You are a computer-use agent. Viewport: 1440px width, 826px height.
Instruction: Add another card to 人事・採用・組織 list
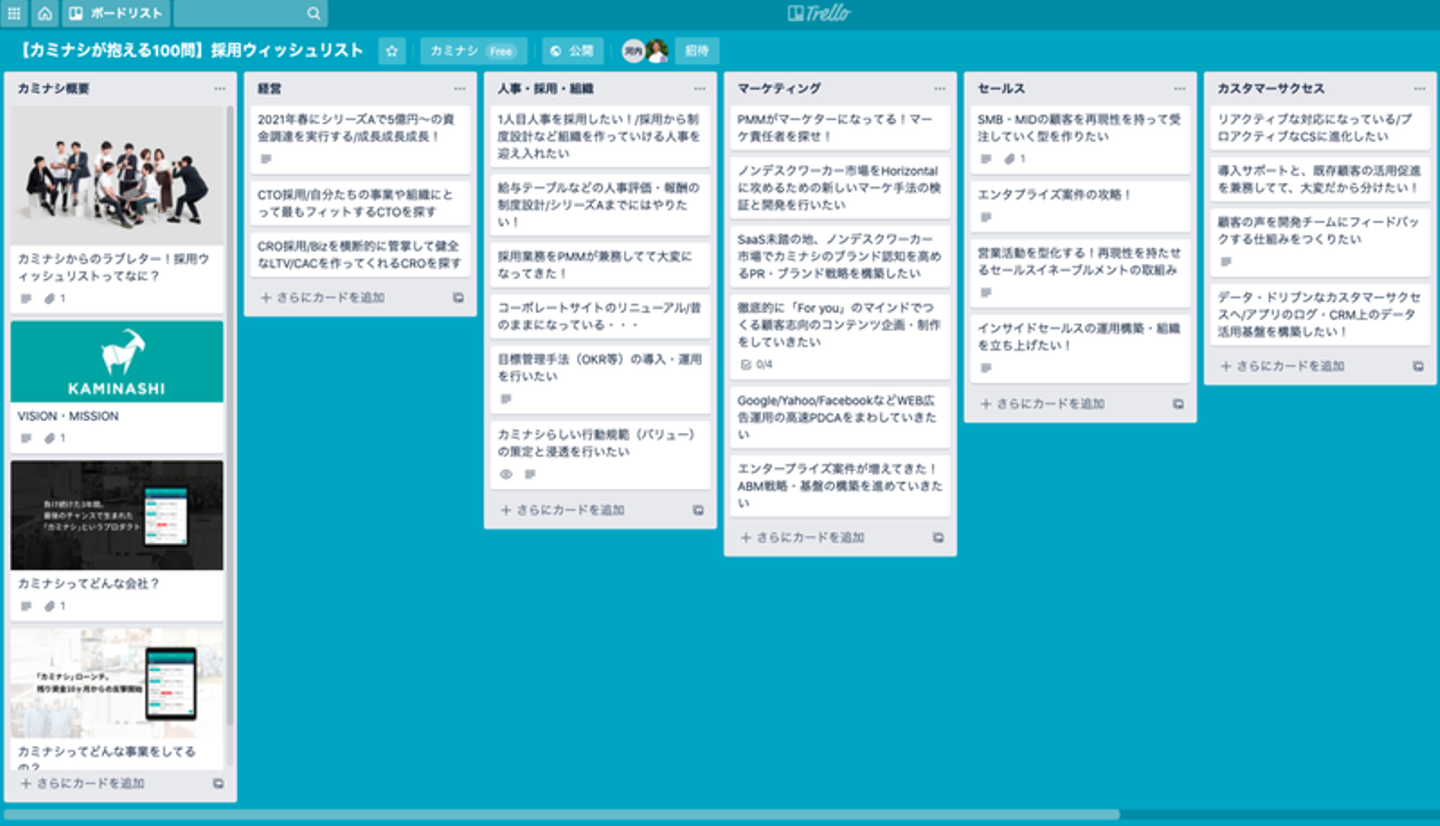tap(564, 510)
